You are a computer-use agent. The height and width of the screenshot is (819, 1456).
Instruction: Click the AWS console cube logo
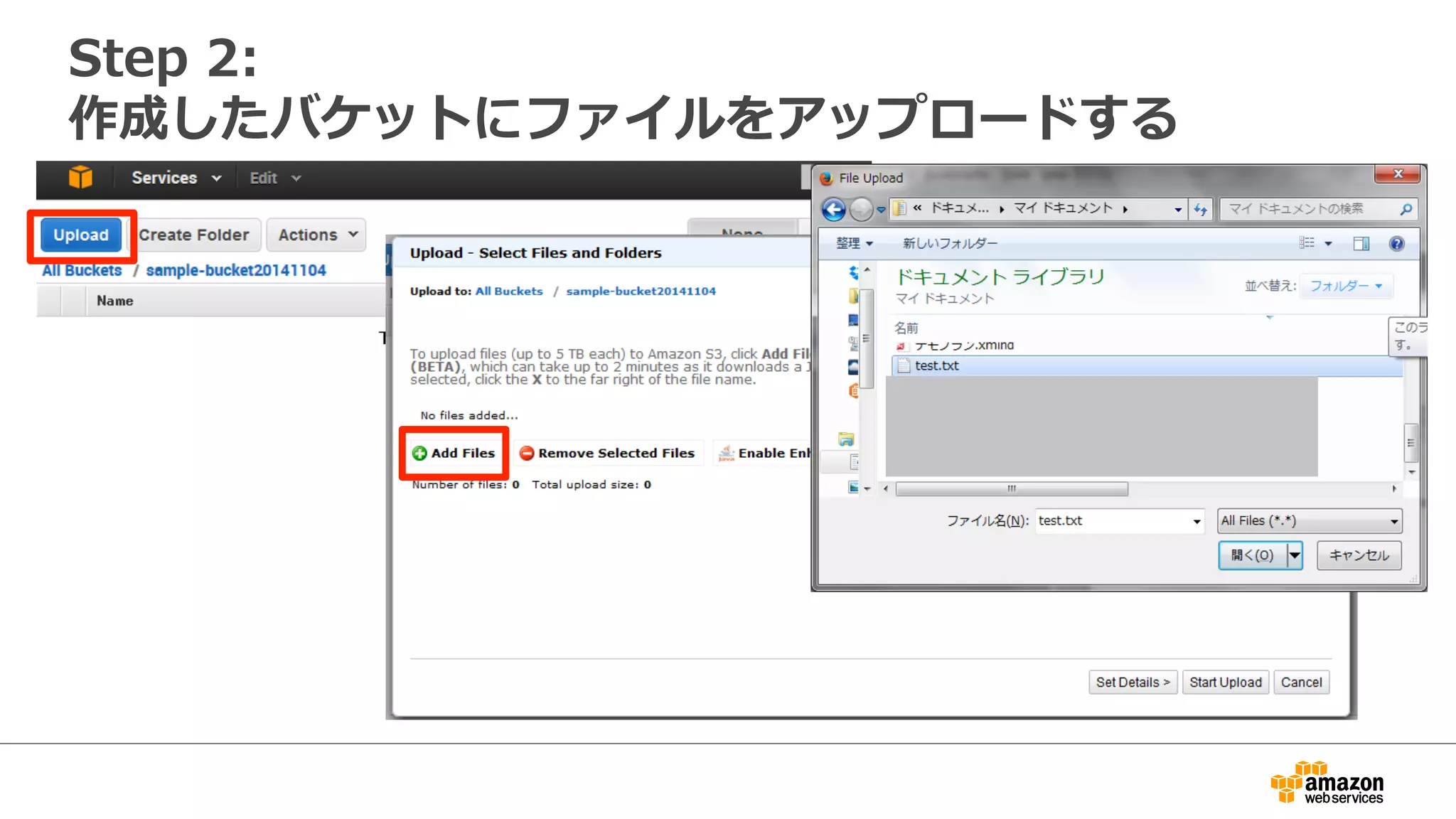80,177
